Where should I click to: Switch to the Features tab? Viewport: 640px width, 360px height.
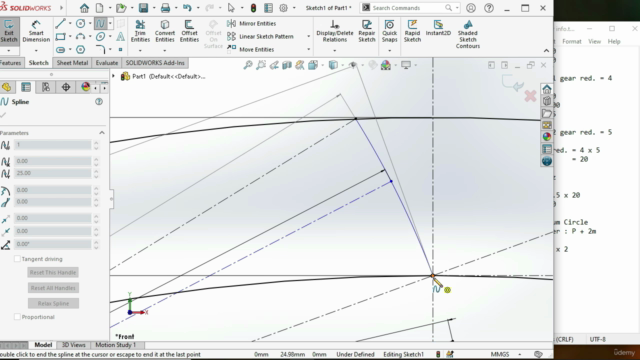point(10,63)
